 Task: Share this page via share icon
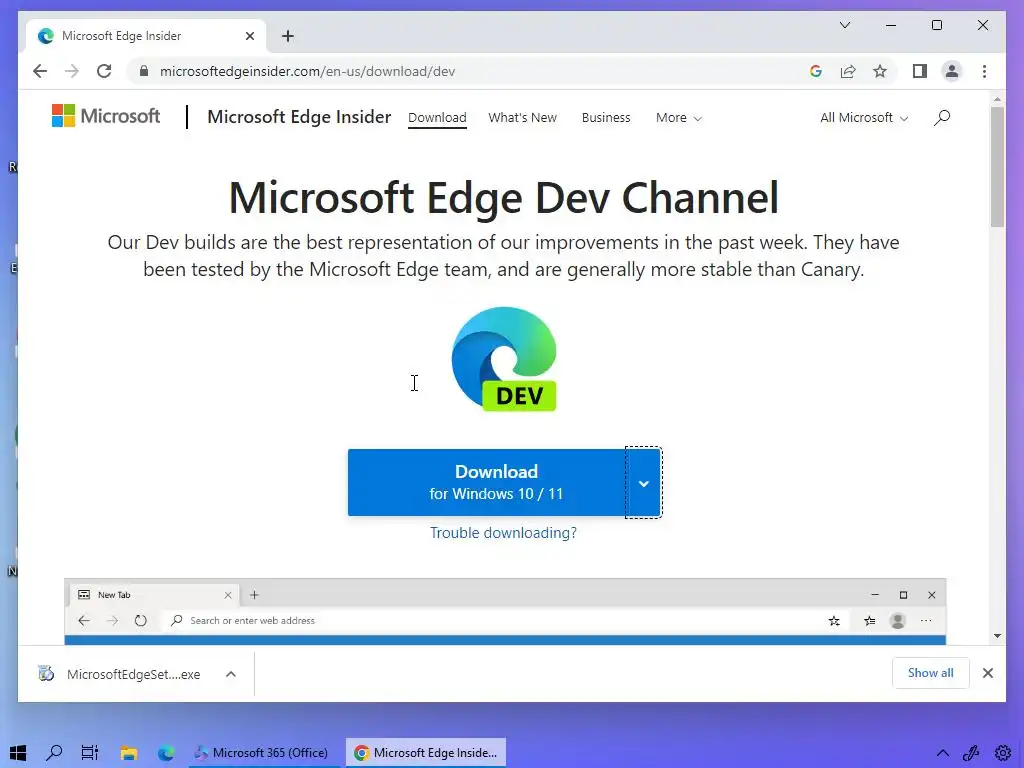click(x=848, y=71)
